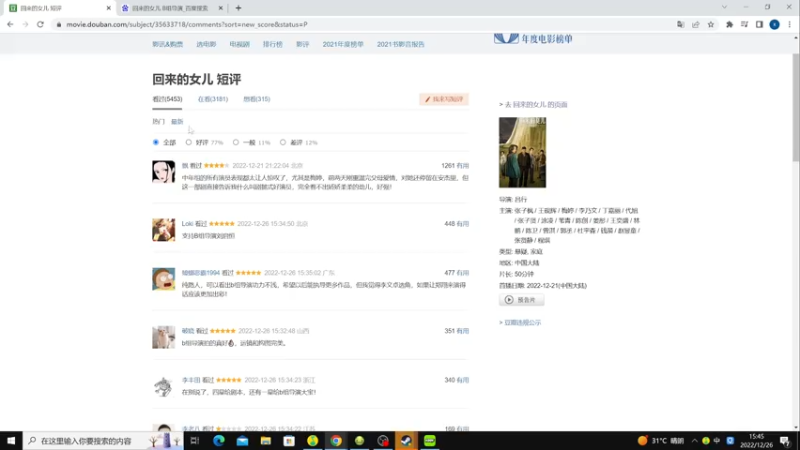Open the Chrome profile avatar
This screenshot has width=800, height=450.
pos(774,24)
